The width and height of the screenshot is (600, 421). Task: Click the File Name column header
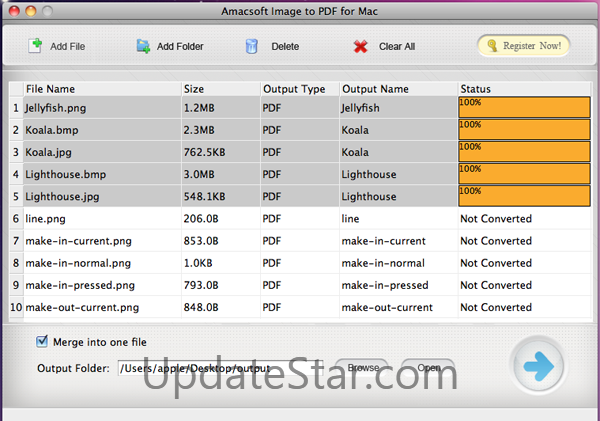[x=102, y=89]
